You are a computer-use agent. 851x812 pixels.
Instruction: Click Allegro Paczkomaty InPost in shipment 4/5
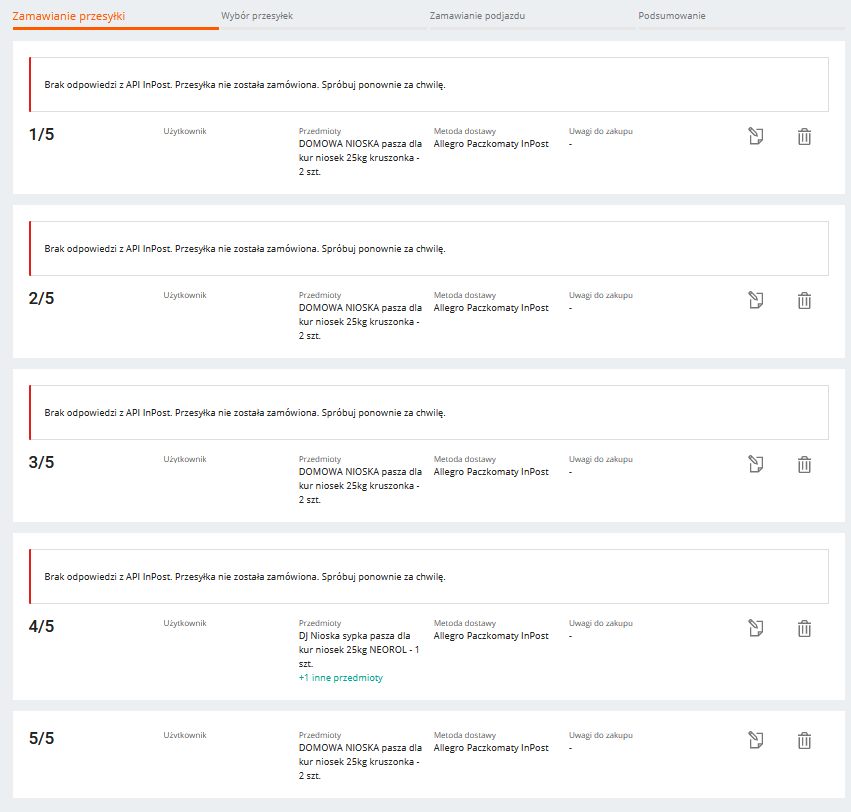coord(491,636)
